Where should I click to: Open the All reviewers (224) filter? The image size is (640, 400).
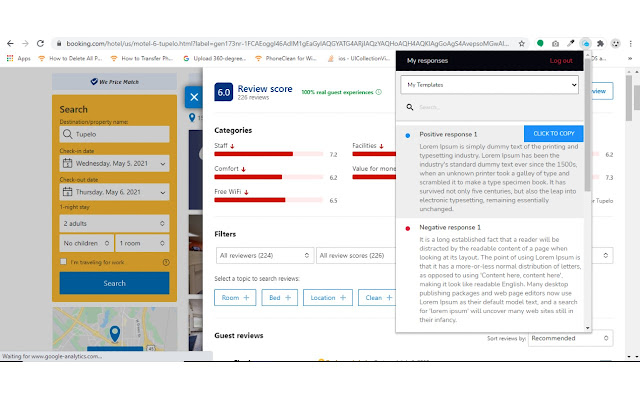pyautogui.click(x=264, y=256)
